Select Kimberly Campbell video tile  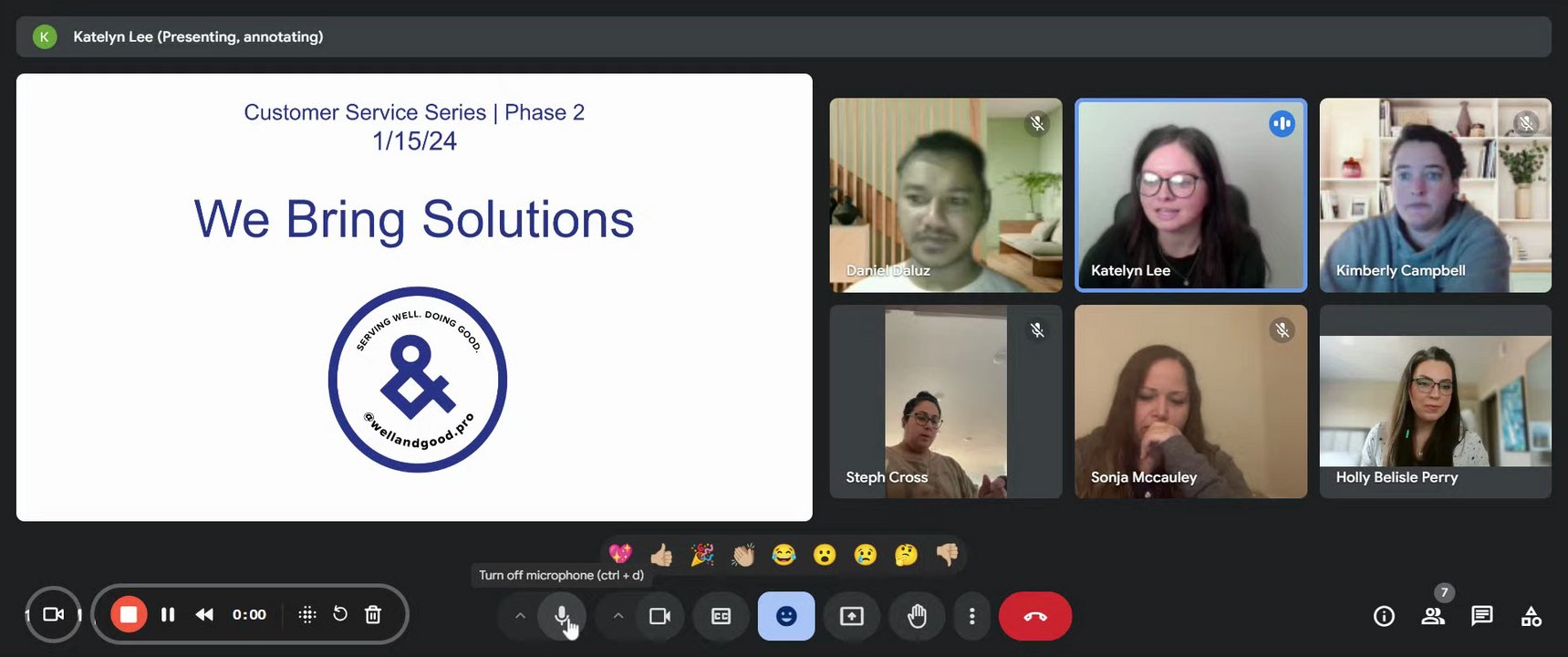[x=1435, y=195]
